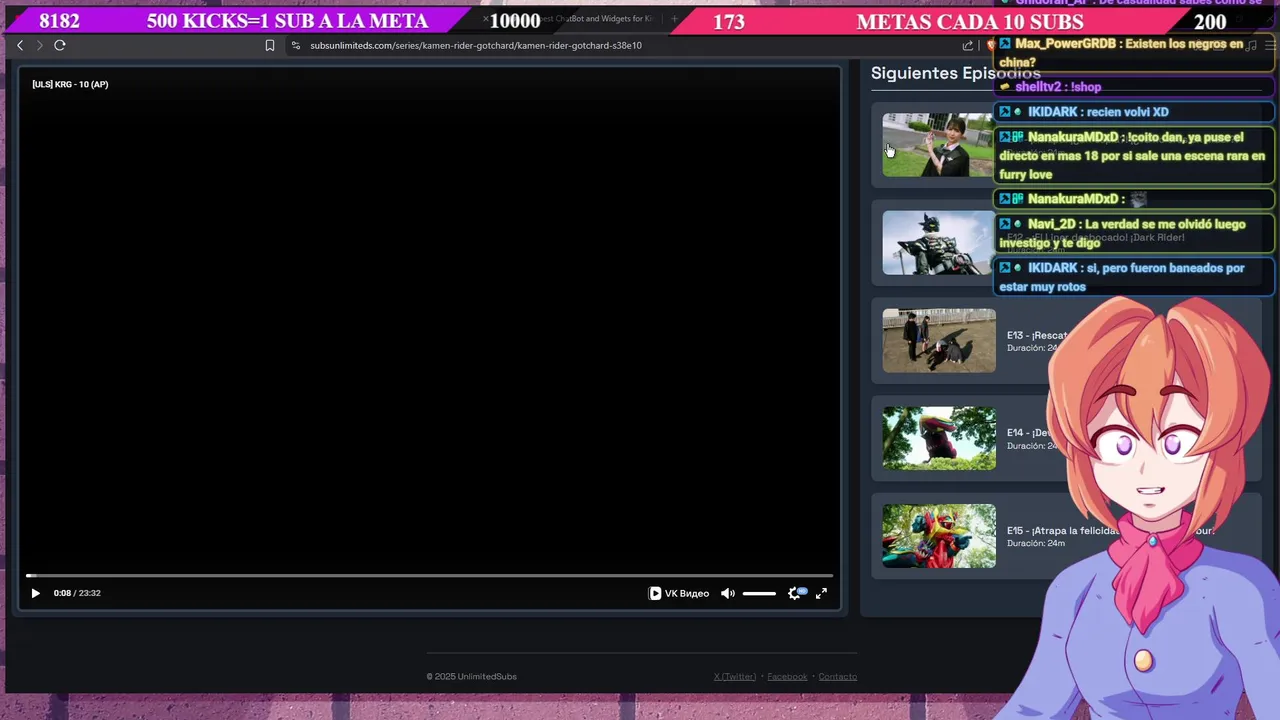Open the X (Twitter) footer link
This screenshot has height=720, width=1280.
(735, 676)
